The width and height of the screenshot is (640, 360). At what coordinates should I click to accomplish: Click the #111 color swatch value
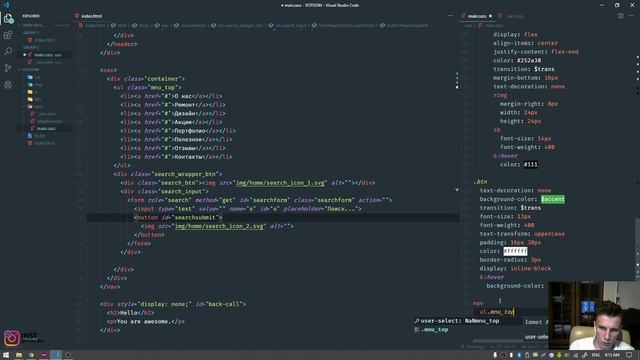(531, 164)
